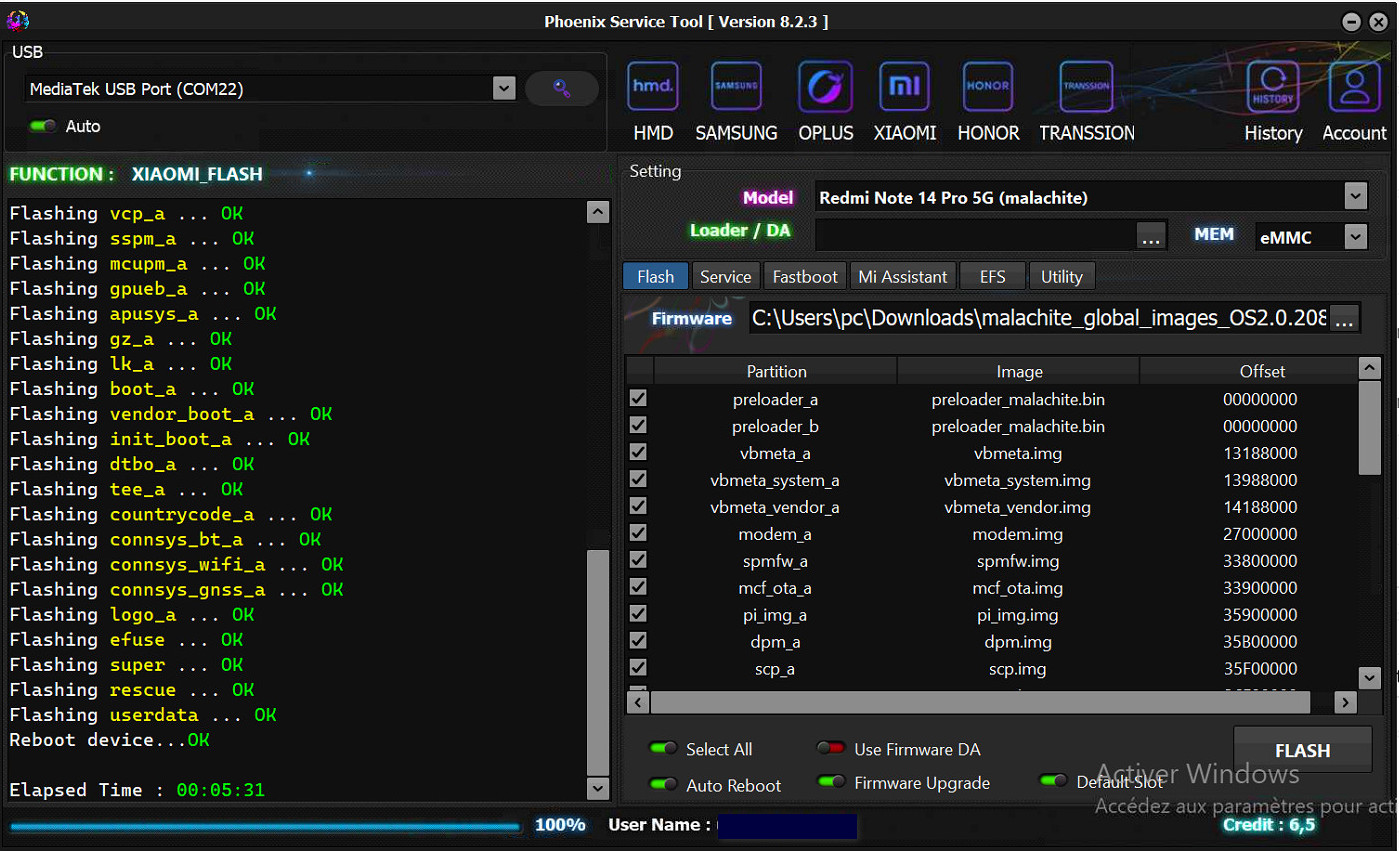1399x851 pixels.
Task: Click the Phoenix app logo in title bar
Action: [x=17, y=20]
